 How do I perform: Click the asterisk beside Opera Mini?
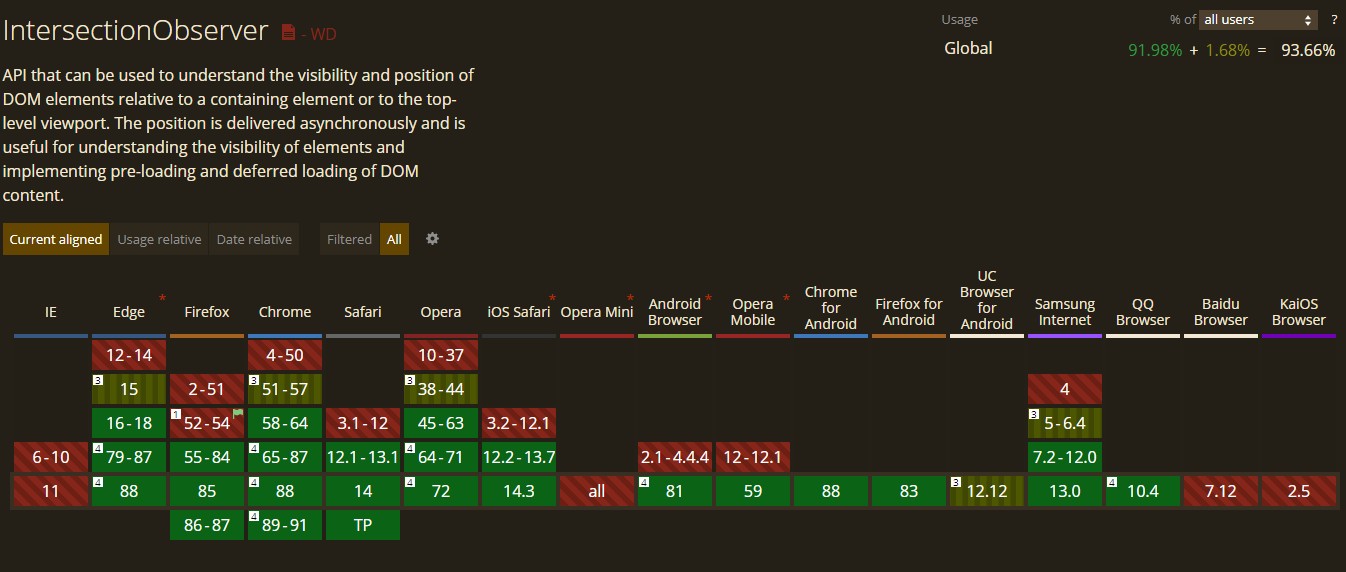tap(630, 299)
